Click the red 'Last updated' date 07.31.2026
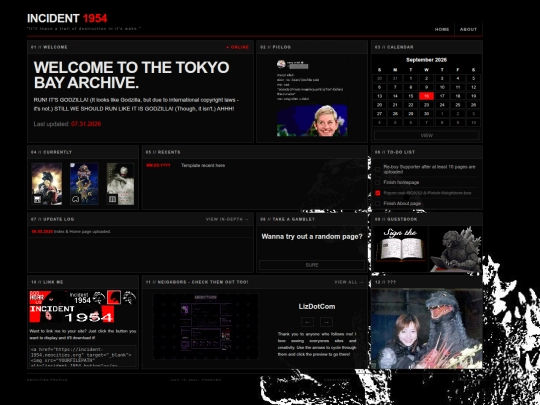Viewport: 540px width, 405px height. 86,124
